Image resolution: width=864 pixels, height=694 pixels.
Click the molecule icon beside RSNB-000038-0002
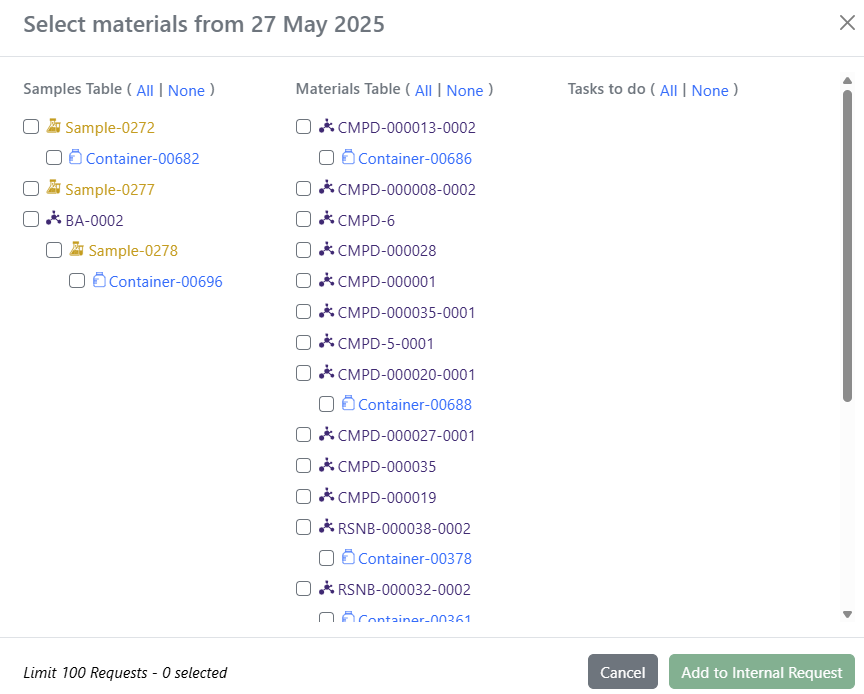(326, 527)
